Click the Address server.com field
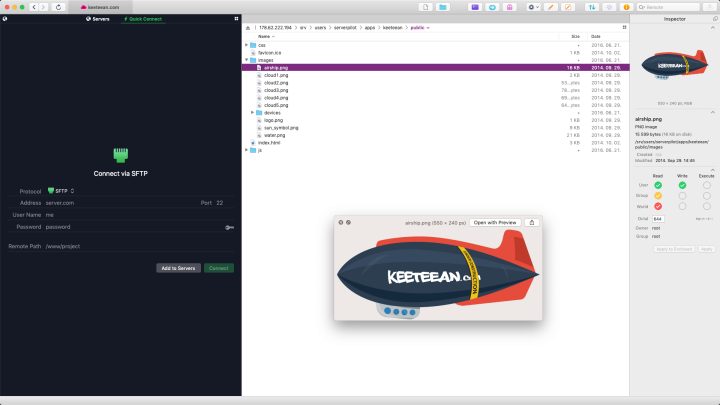 (122, 203)
